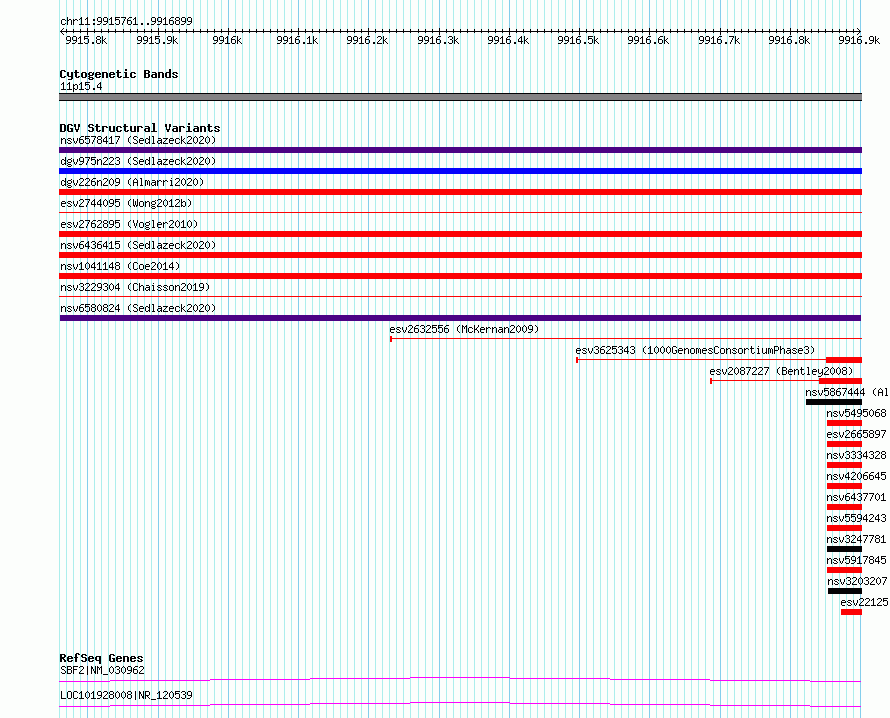Click the blue dgv975n223 variant bar
The image size is (890, 718).
point(460,171)
